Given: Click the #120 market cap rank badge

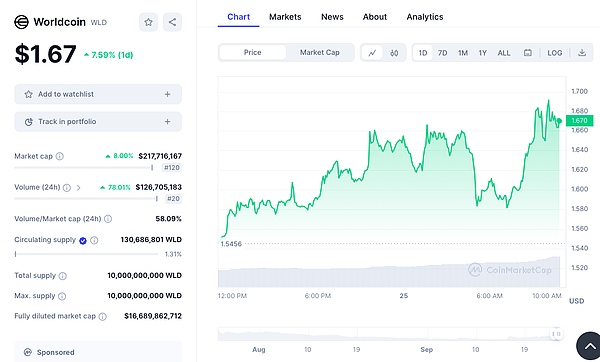Looking at the screenshot, I should [172, 168].
